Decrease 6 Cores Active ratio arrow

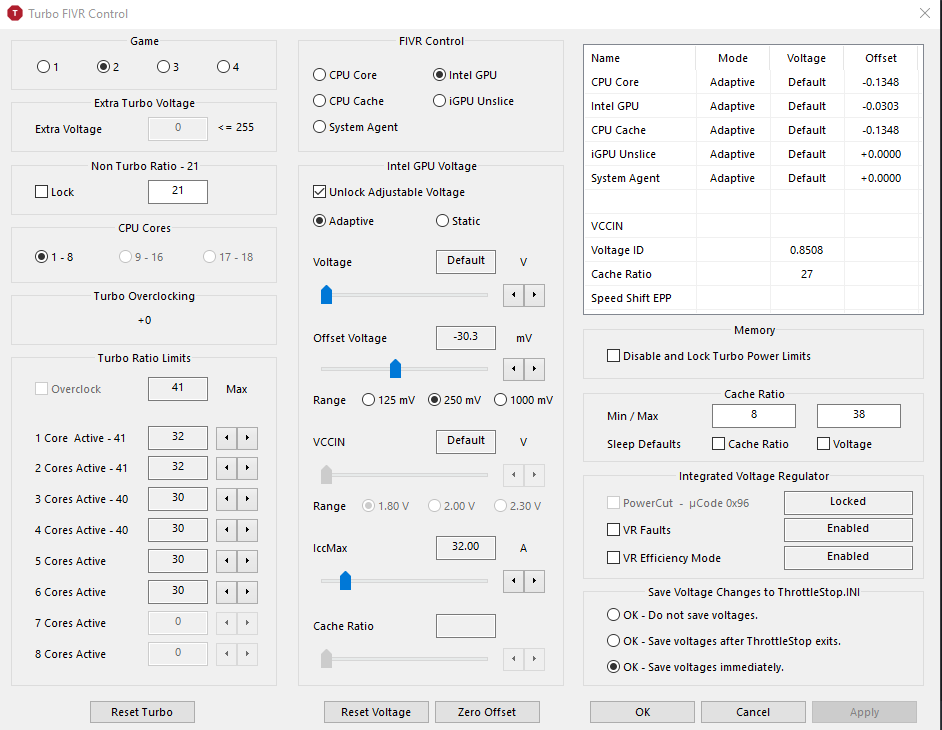226,592
